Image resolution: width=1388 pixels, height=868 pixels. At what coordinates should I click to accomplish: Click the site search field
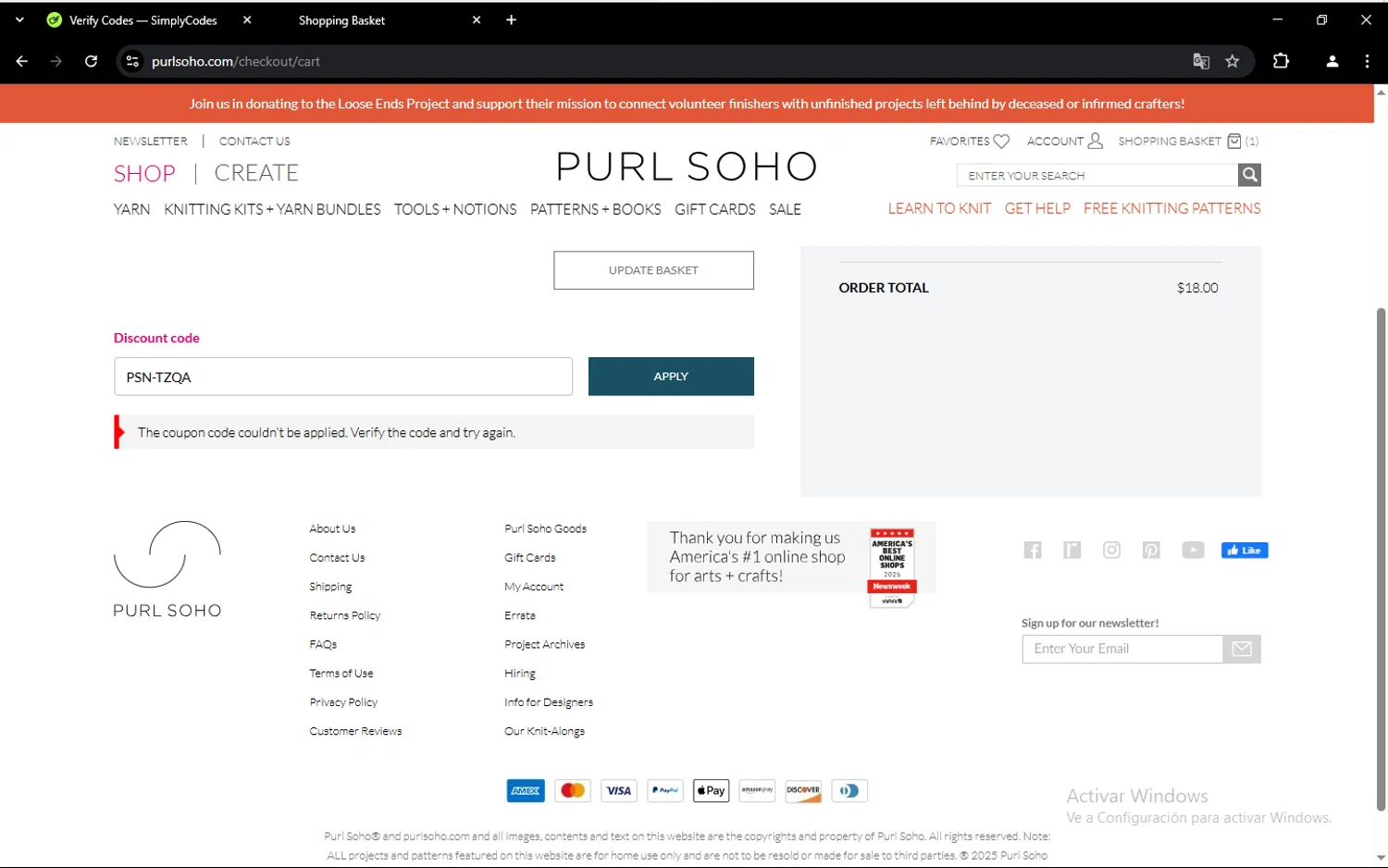pyautogui.click(x=1097, y=175)
